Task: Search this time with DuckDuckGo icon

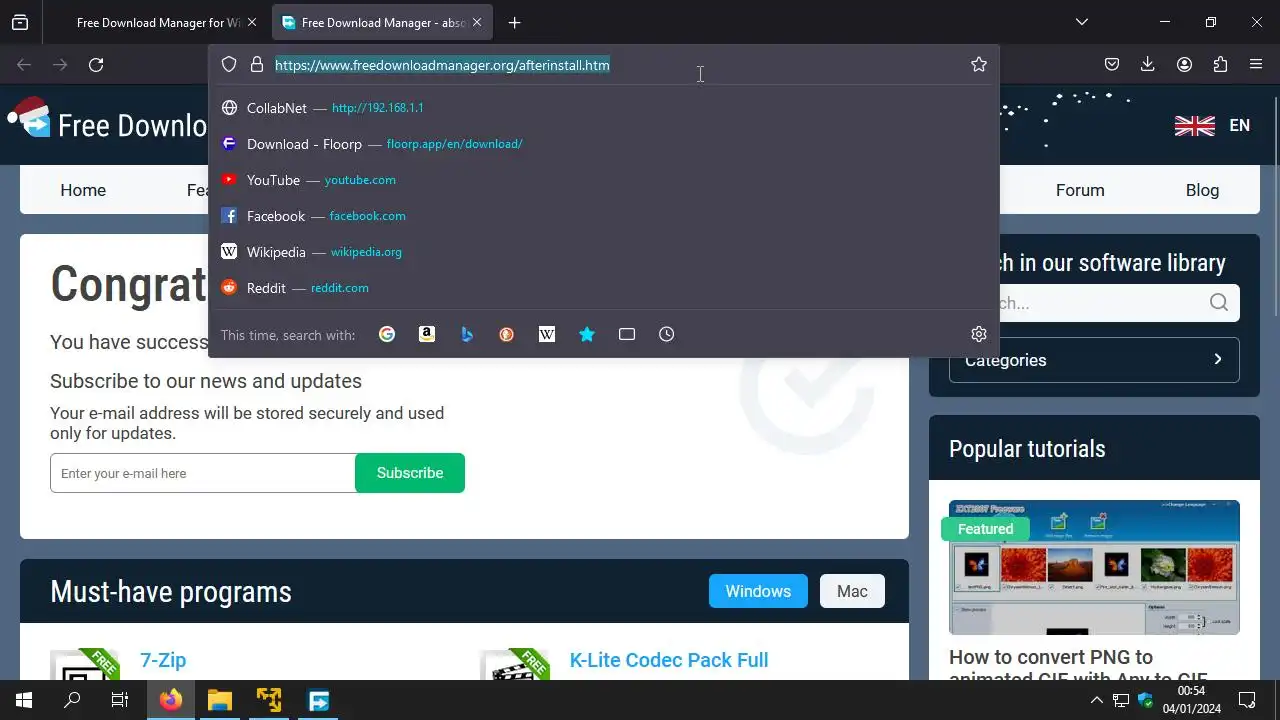Action: (x=507, y=334)
